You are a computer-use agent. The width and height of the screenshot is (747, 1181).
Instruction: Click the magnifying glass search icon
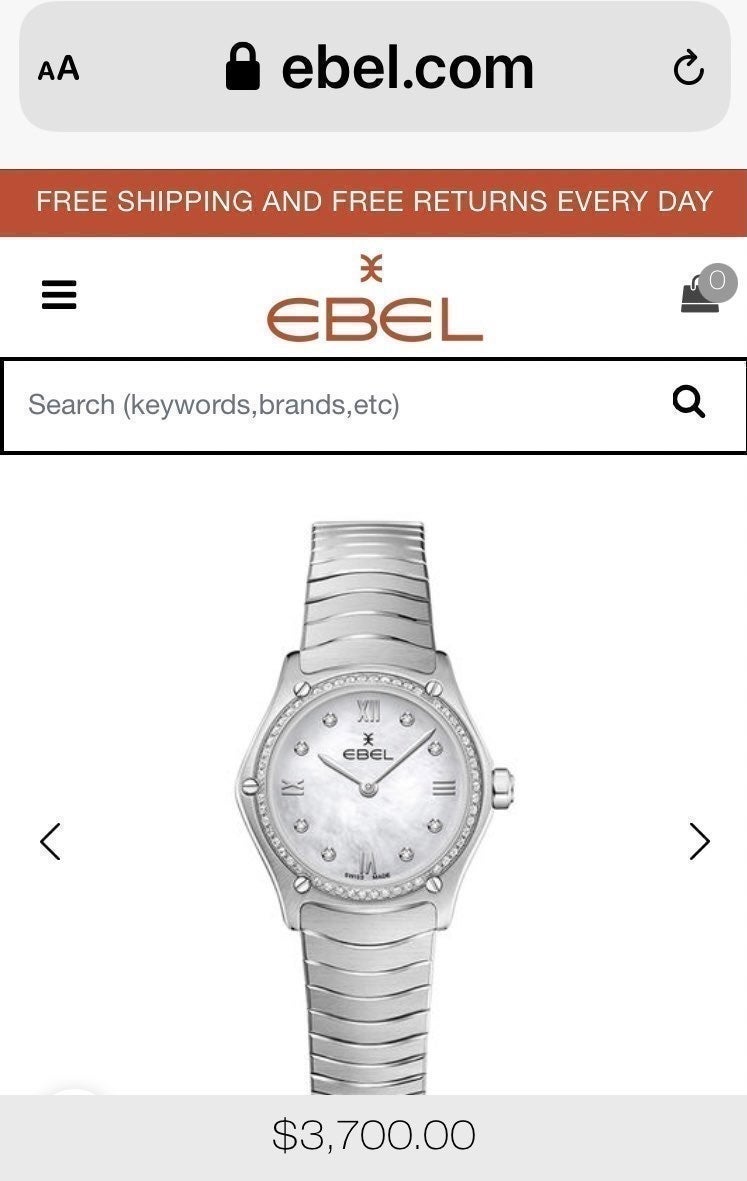(x=688, y=402)
